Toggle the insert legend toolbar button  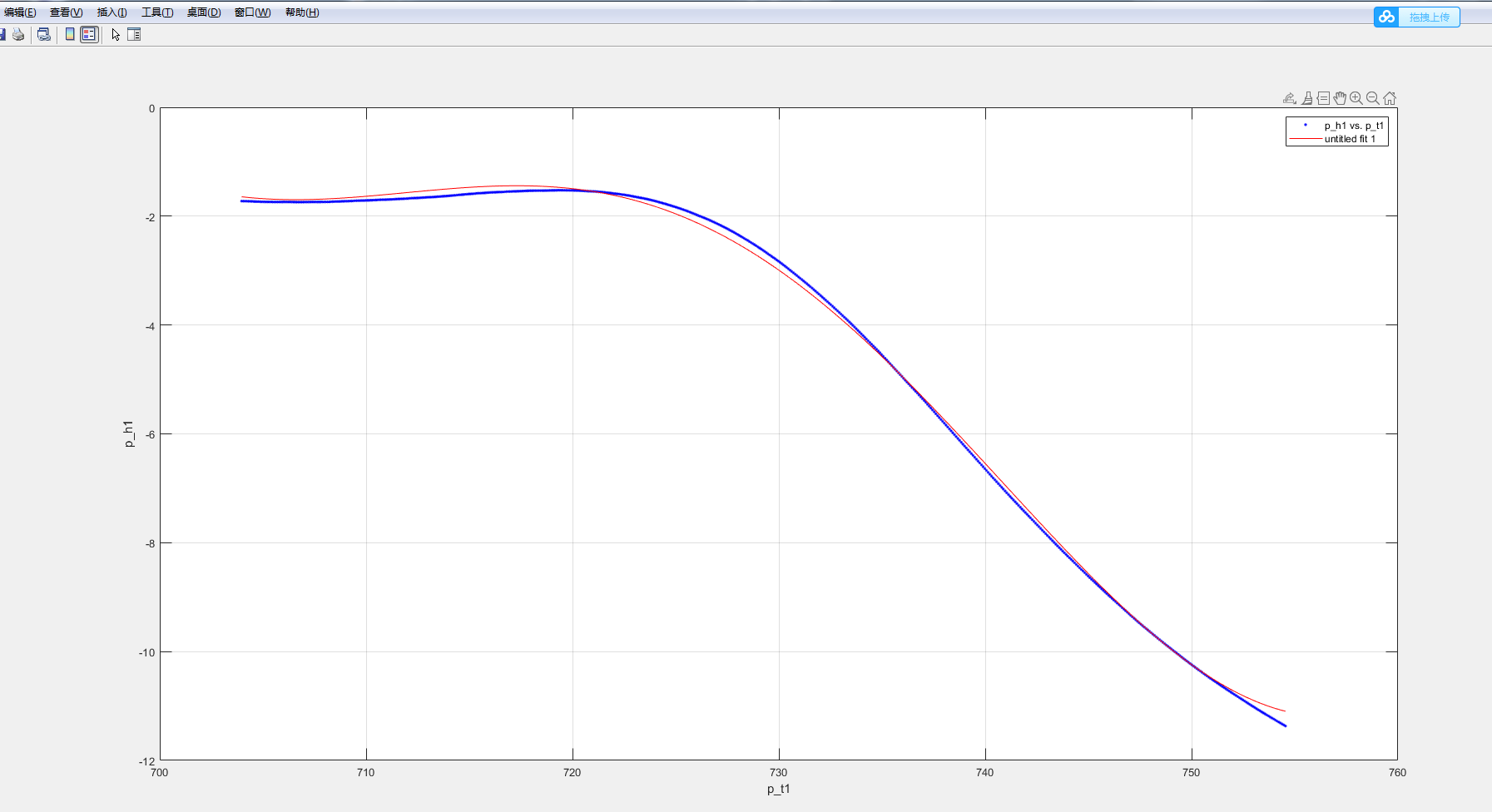[89, 34]
